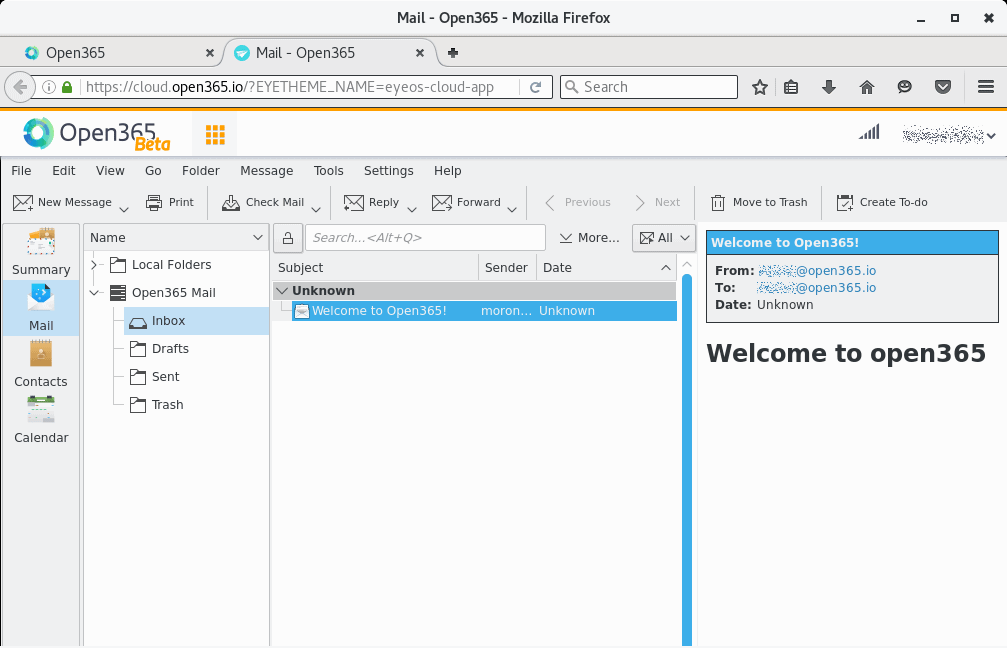
Task: Click the Open365 apps grid icon
Action: click(214, 134)
